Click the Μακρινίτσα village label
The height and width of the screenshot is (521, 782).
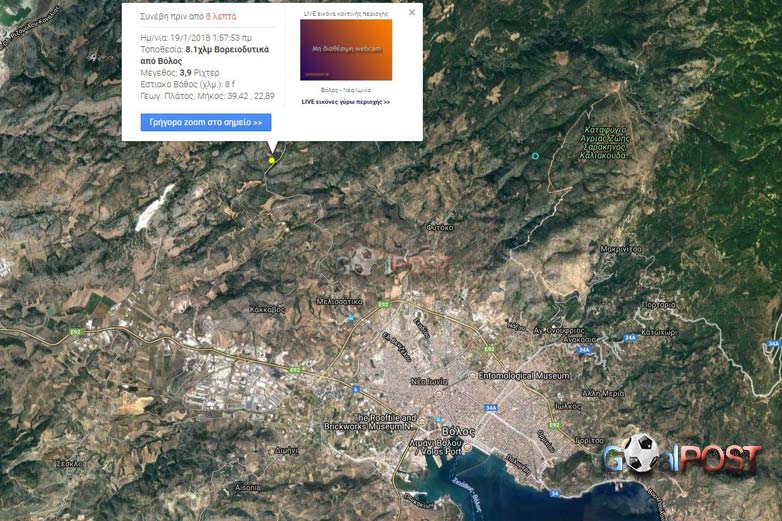620,249
